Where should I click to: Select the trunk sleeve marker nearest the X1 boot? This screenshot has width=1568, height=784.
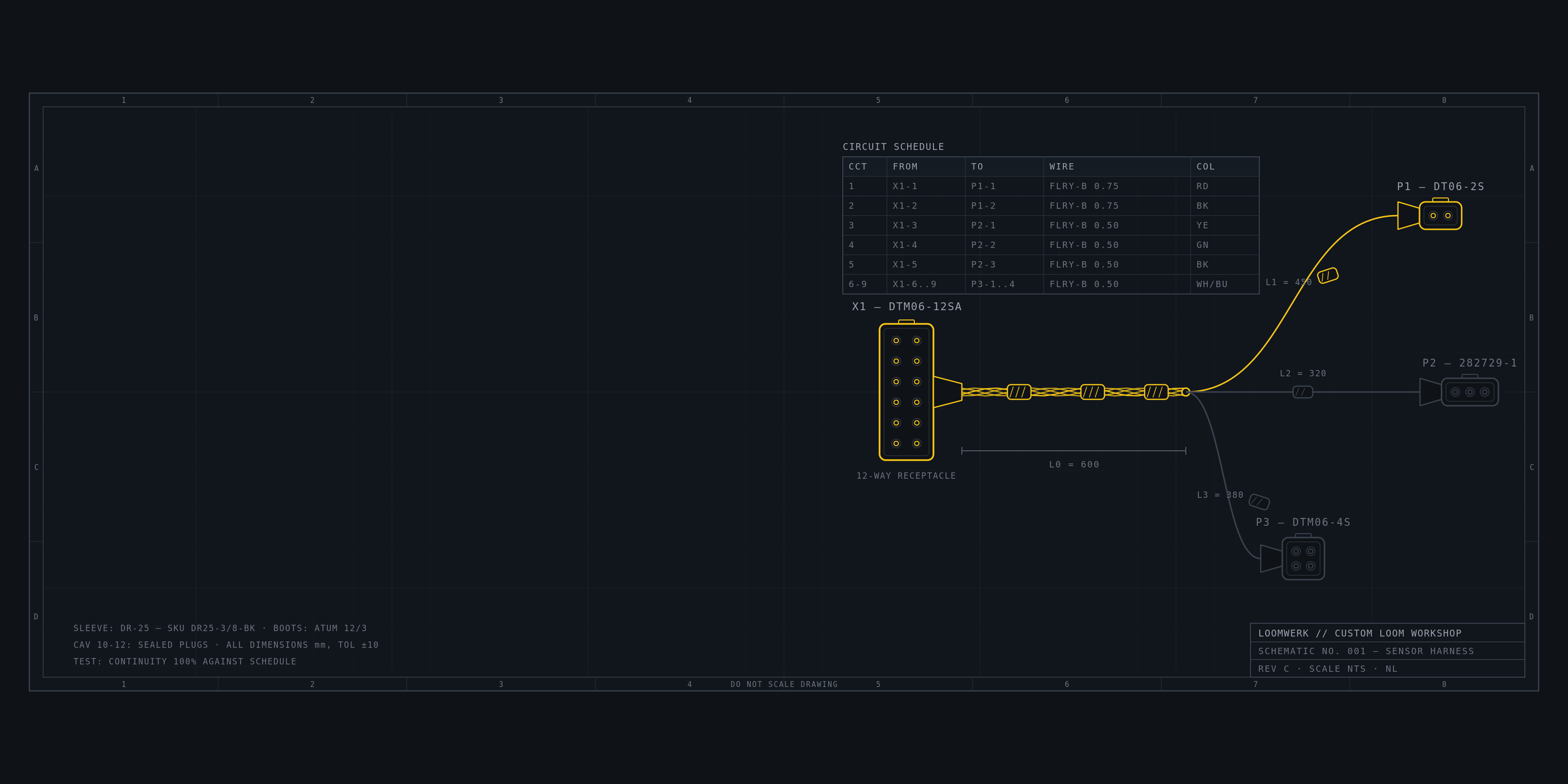pyautogui.click(x=1019, y=392)
